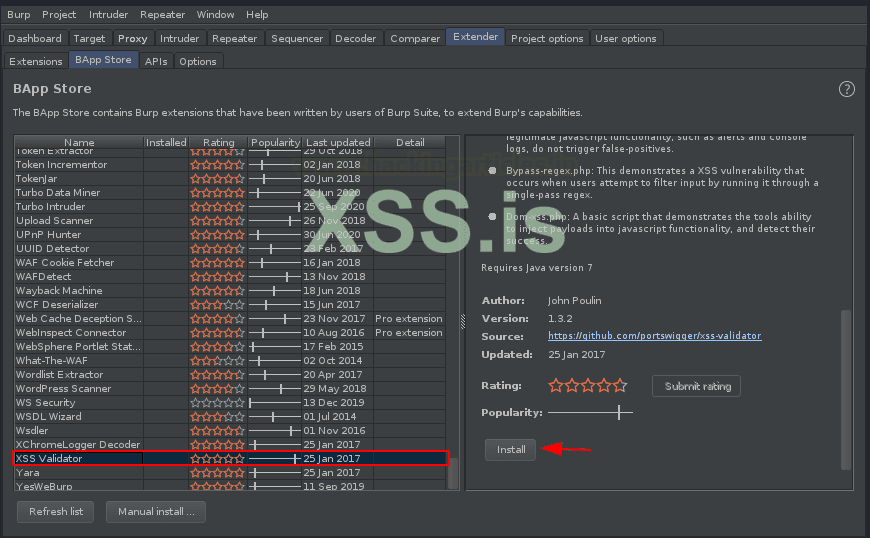Select the WebInspect Connector extension
The image size is (870, 538).
tap(230, 332)
